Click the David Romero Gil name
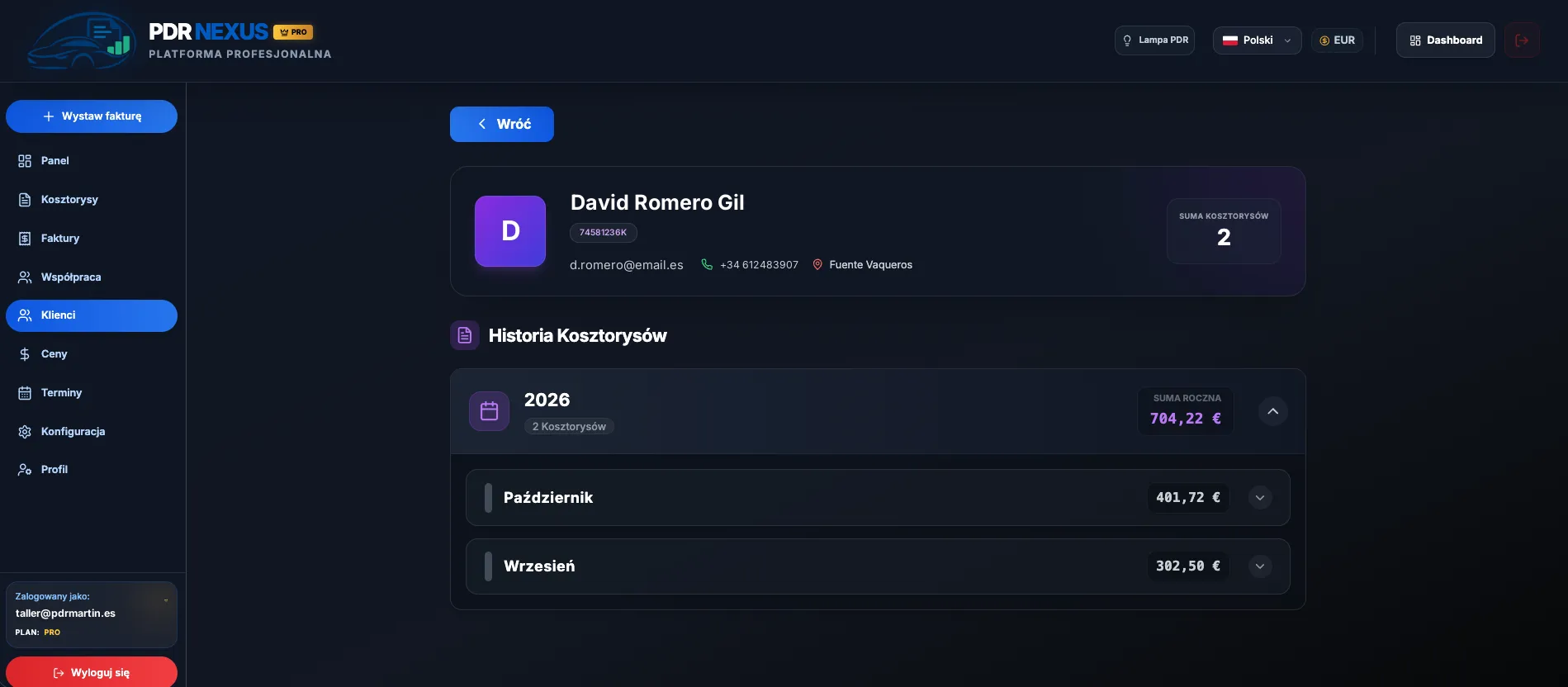Screen dimensions: 1568x687 coord(657,203)
